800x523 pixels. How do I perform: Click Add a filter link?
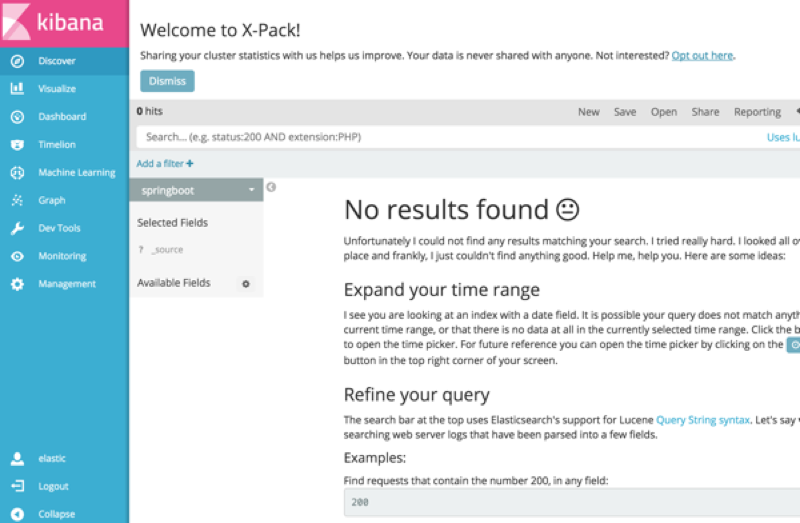click(160, 163)
